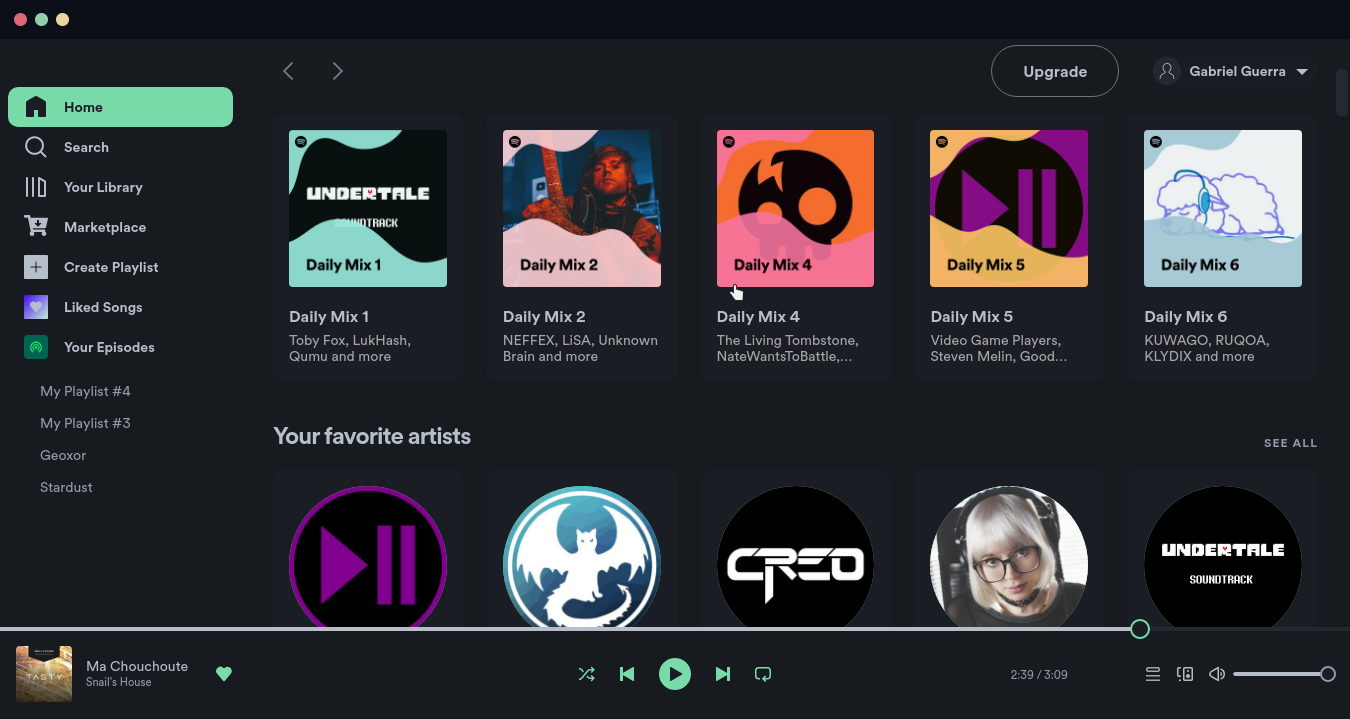Open Daily Mix 5 cover art
The height and width of the screenshot is (719, 1350).
(1009, 208)
